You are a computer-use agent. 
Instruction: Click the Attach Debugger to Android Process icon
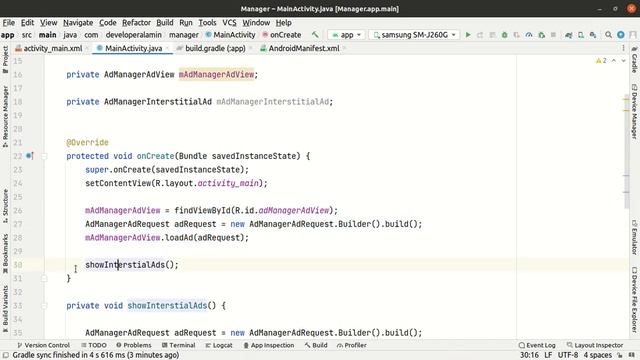click(x=542, y=35)
